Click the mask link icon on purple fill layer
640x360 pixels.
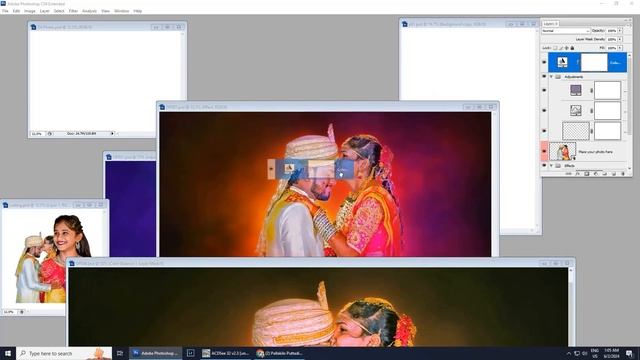click(591, 90)
